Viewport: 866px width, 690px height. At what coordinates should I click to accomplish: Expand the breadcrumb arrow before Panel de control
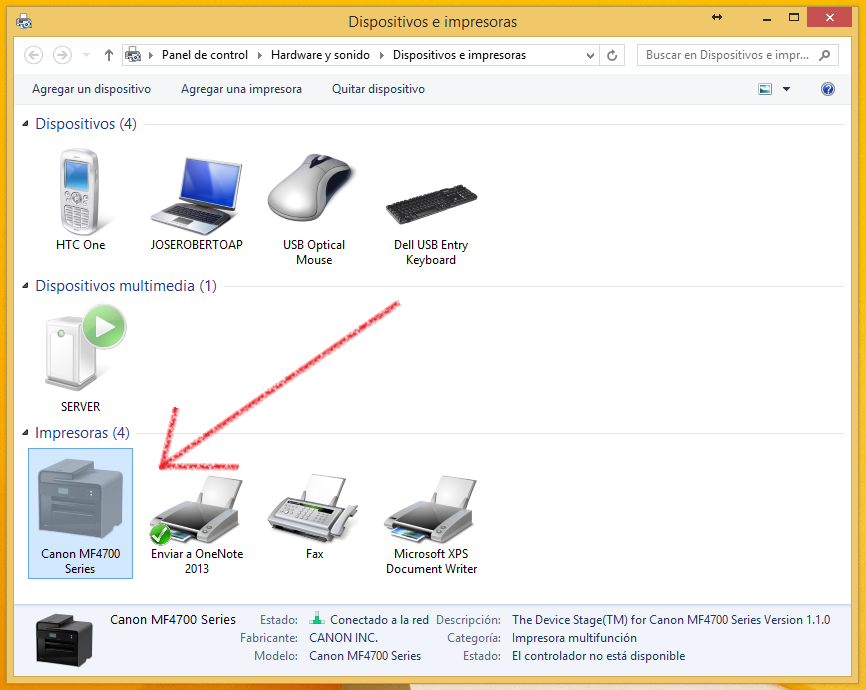click(x=151, y=55)
